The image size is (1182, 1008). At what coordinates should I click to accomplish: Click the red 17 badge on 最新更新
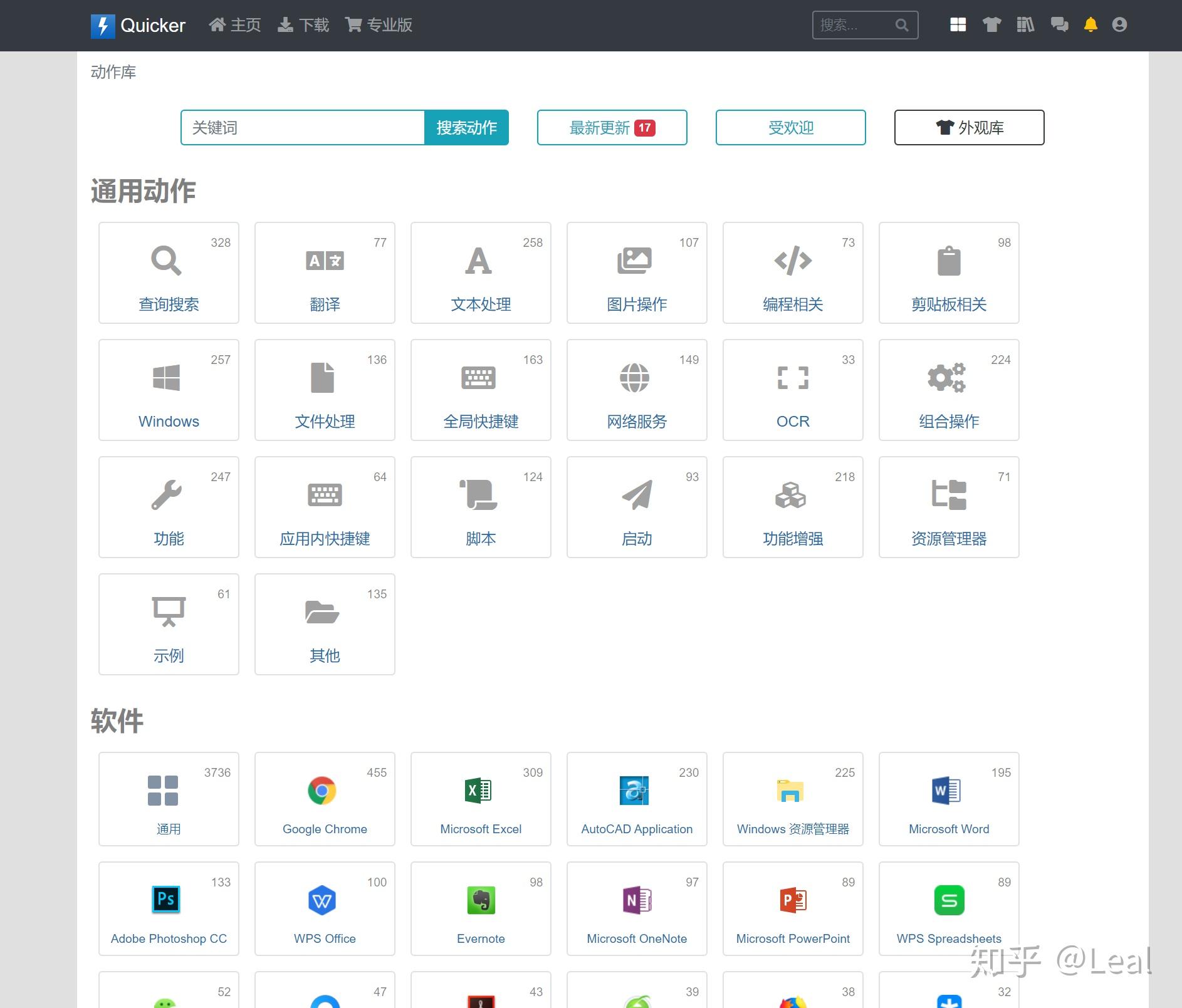[645, 128]
